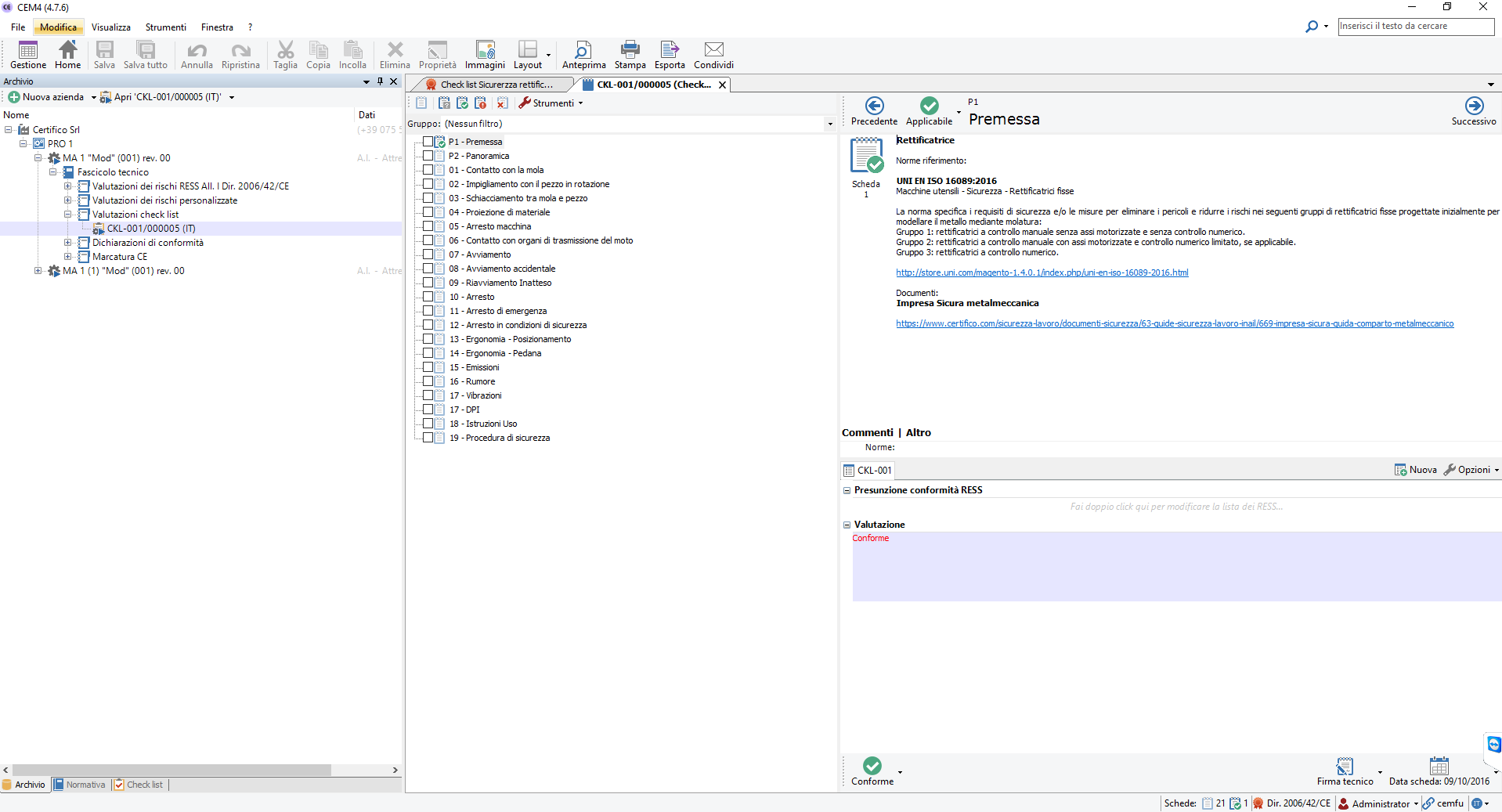
Task: Click the Archivio horizontal scrollbar
Action: pos(172,770)
